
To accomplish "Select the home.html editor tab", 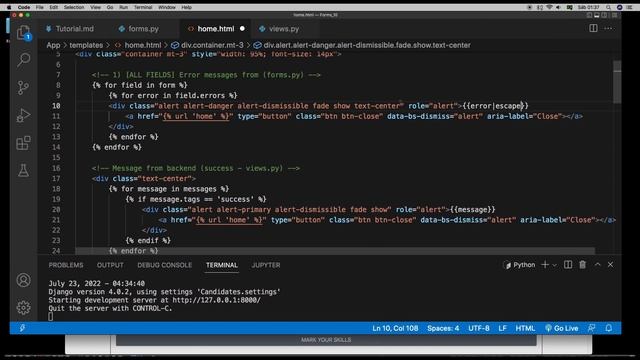I will click(x=216, y=29).
